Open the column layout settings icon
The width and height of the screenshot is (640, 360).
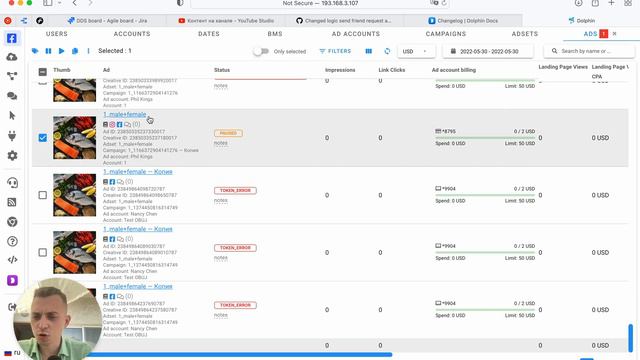pyautogui.click(x=369, y=51)
